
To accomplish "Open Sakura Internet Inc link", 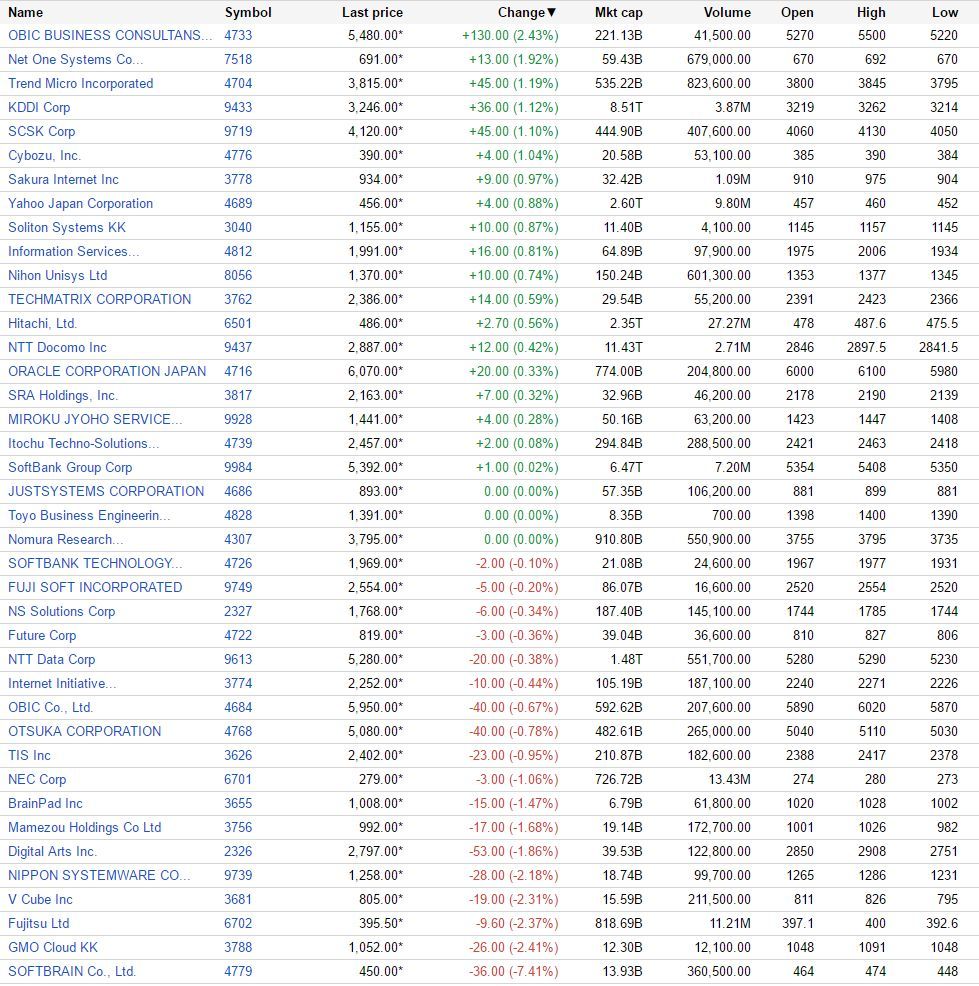I will click(x=63, y=180).
